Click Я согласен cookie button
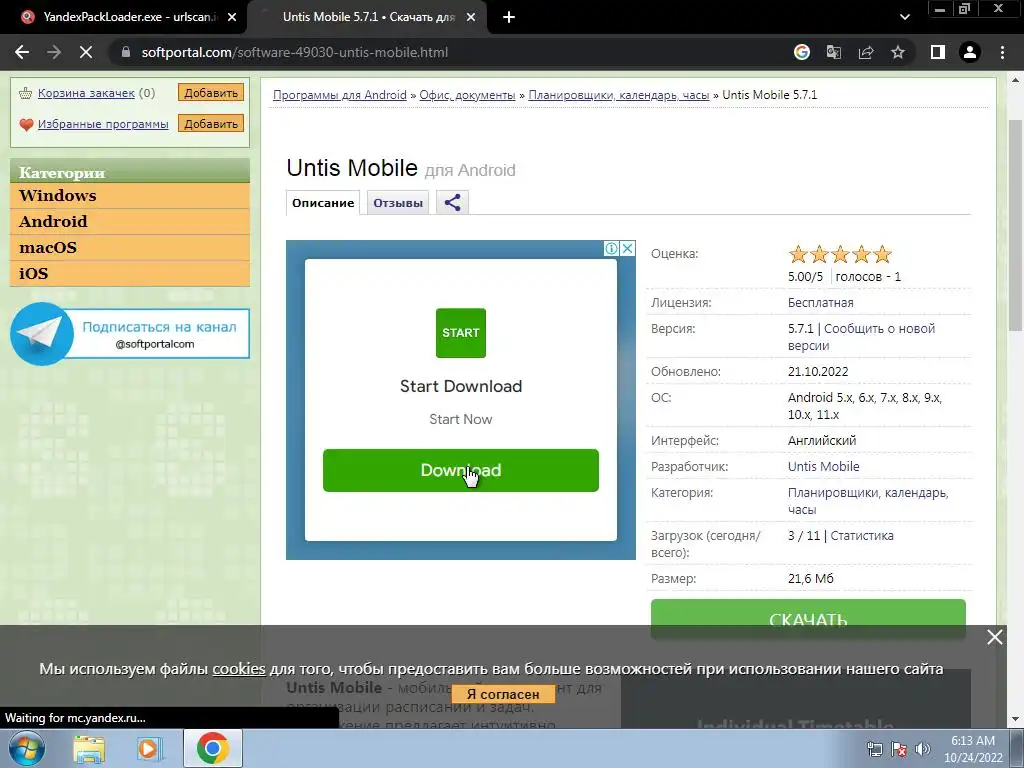The height and width of the screenshot is (768, 1024). pos(503,694)
